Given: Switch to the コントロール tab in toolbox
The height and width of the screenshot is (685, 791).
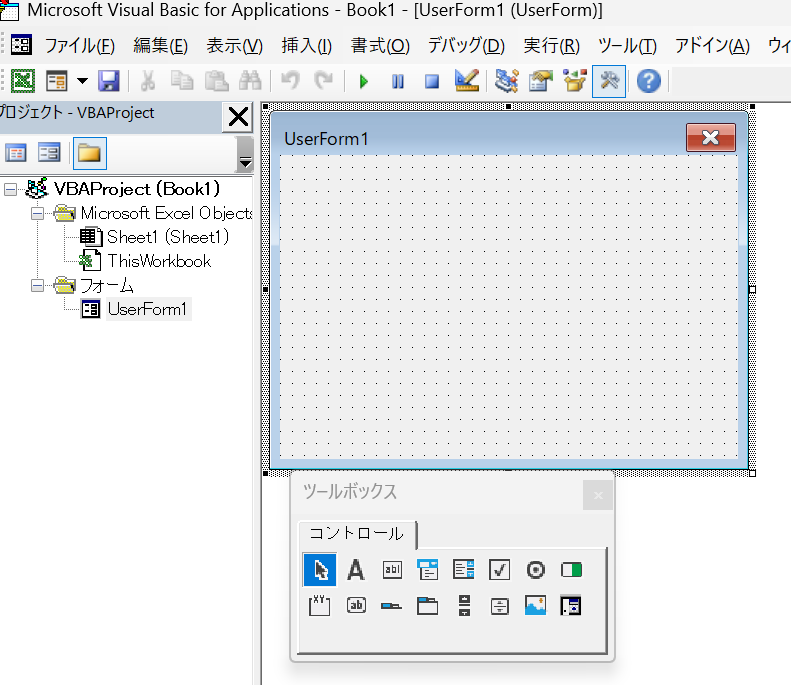Looking at the screenshot, I should 357,534.
